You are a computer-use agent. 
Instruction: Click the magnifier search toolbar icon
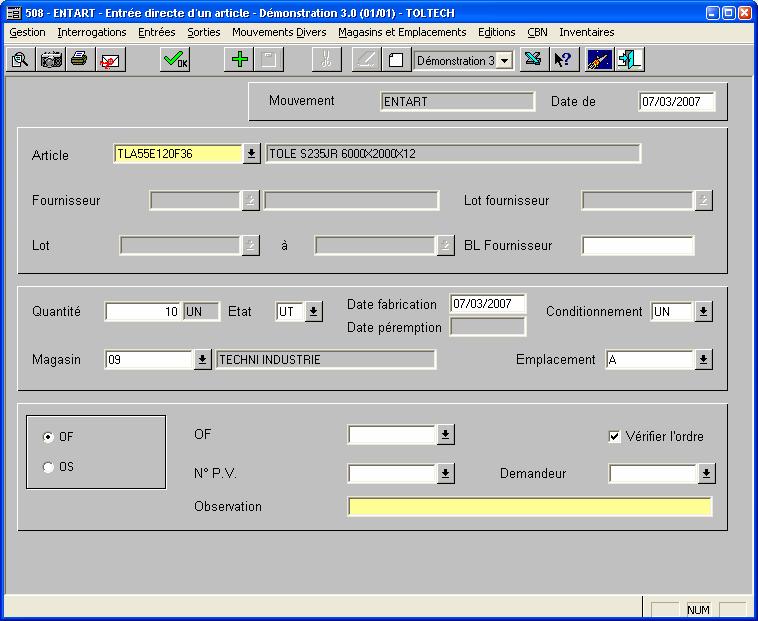pyautogui.click(x=20, y=60)
